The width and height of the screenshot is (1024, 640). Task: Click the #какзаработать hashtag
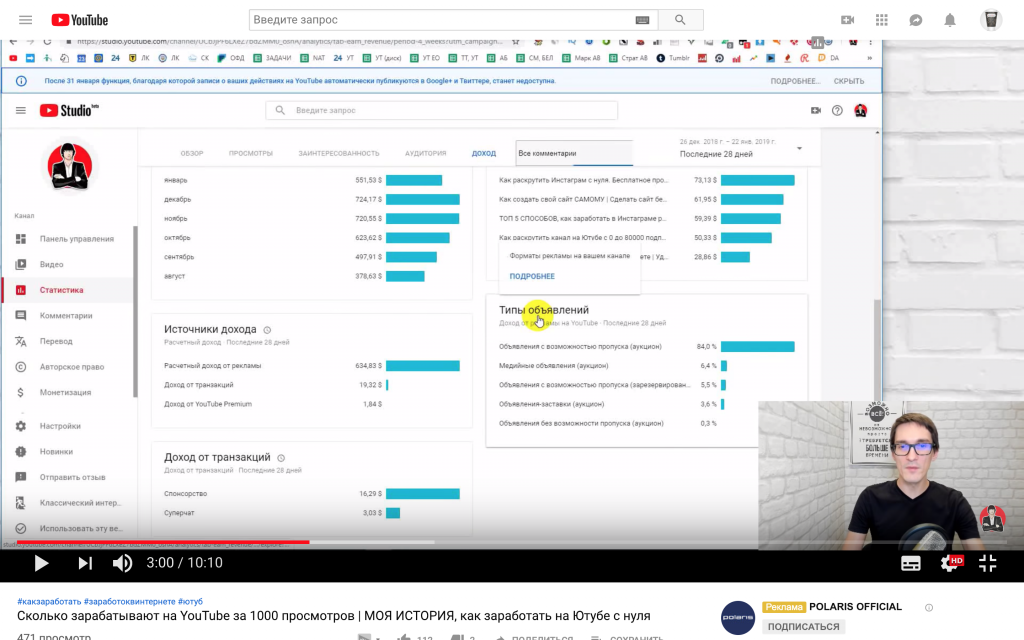coord(49,601)
